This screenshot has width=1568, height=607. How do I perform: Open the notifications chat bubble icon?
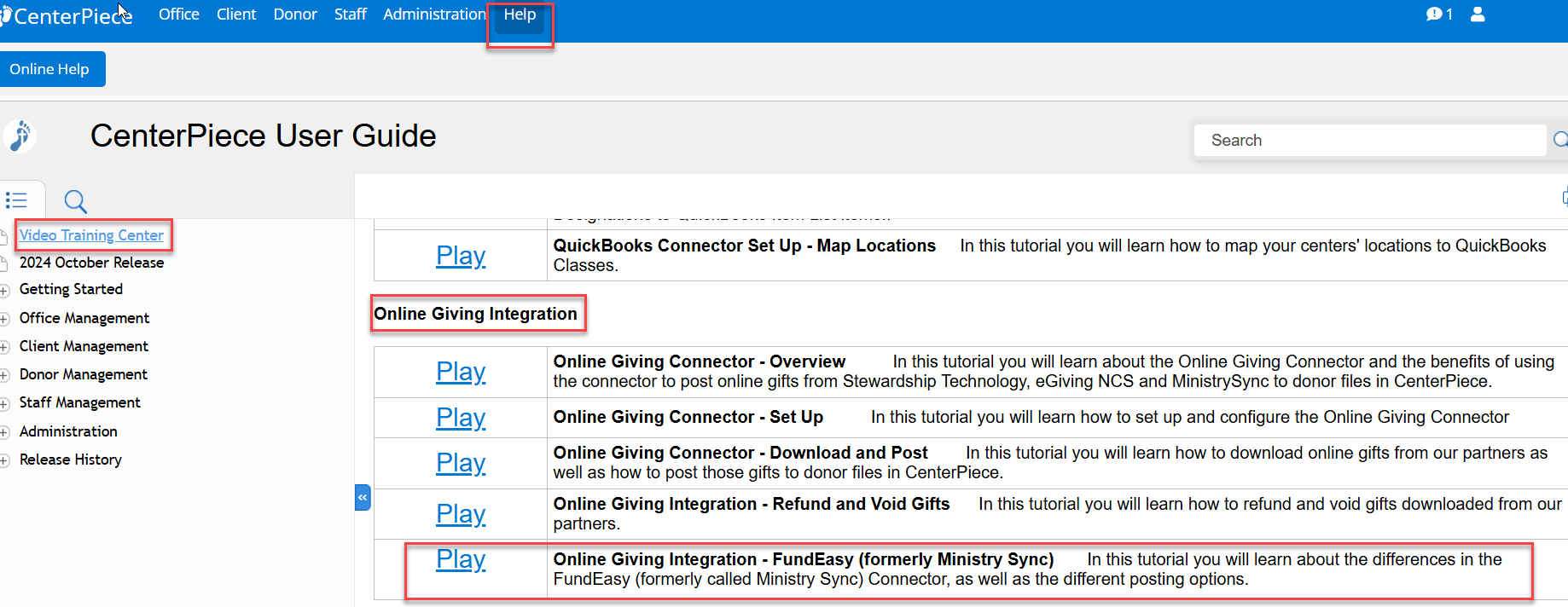[x=1434, y=14]
